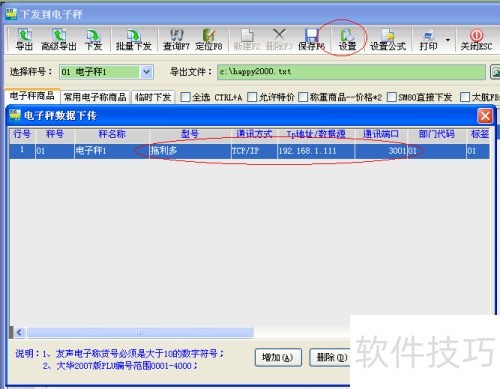The image size is (500, 389).
Task: Click the 秤名称 column header
Action: coord(112,134)
